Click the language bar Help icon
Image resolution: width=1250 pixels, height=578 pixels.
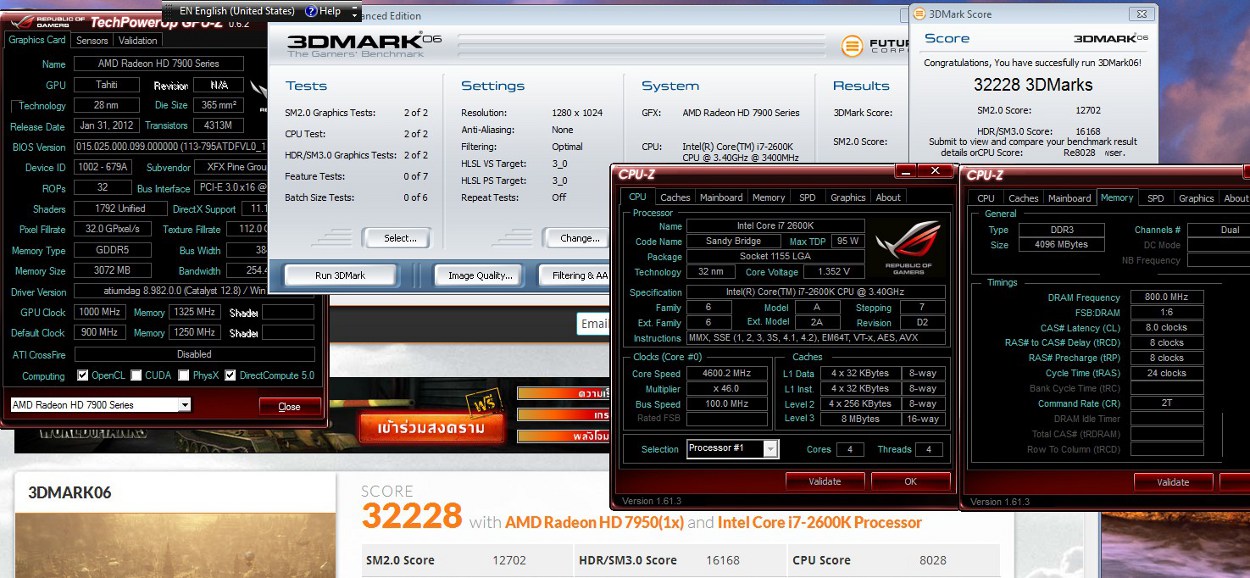pyautogui.click(x=311, y=11)
